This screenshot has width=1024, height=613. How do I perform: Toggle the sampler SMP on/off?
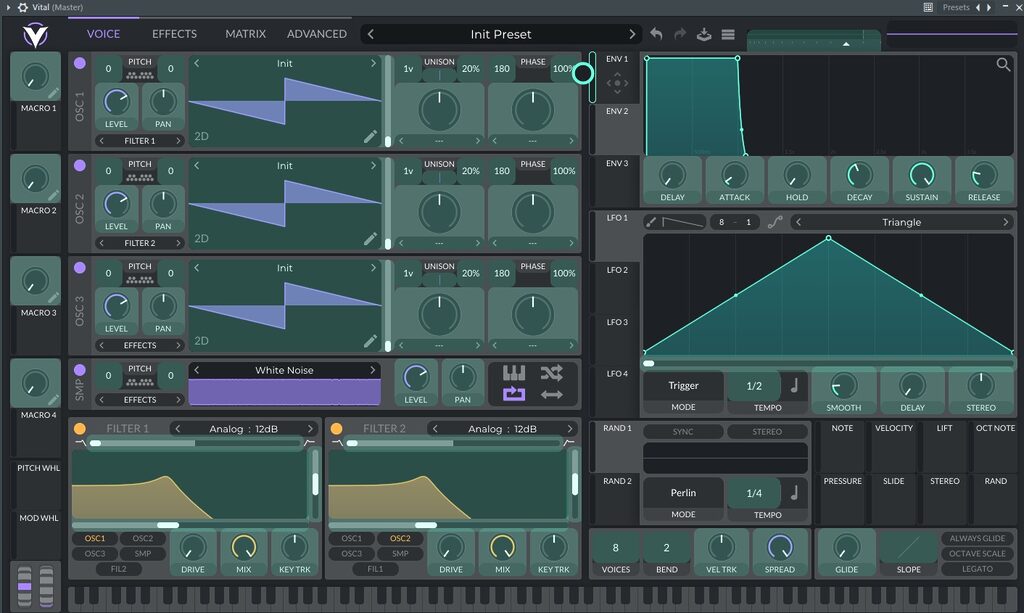(x=80, y=369)
